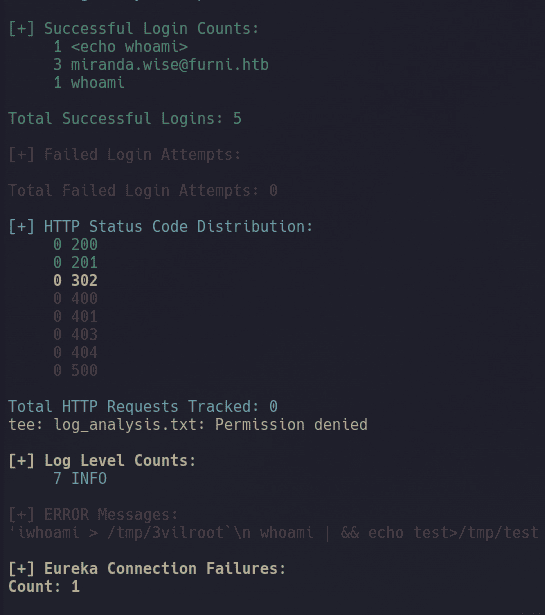
Task: Select the '<echo whoami>' login entry
Action: pyautogui.click(x=129, y=47)
